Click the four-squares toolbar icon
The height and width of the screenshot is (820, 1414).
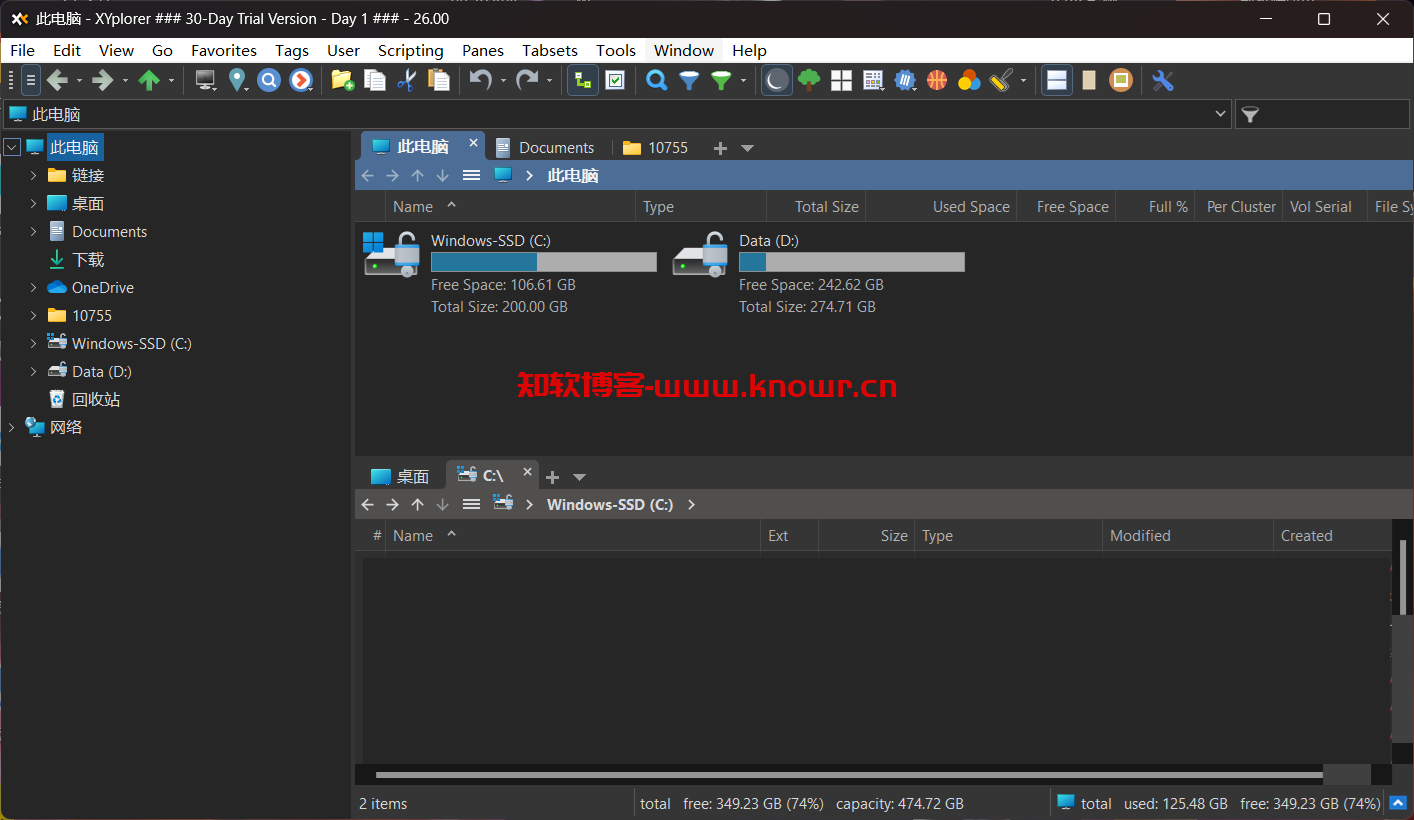841,81
